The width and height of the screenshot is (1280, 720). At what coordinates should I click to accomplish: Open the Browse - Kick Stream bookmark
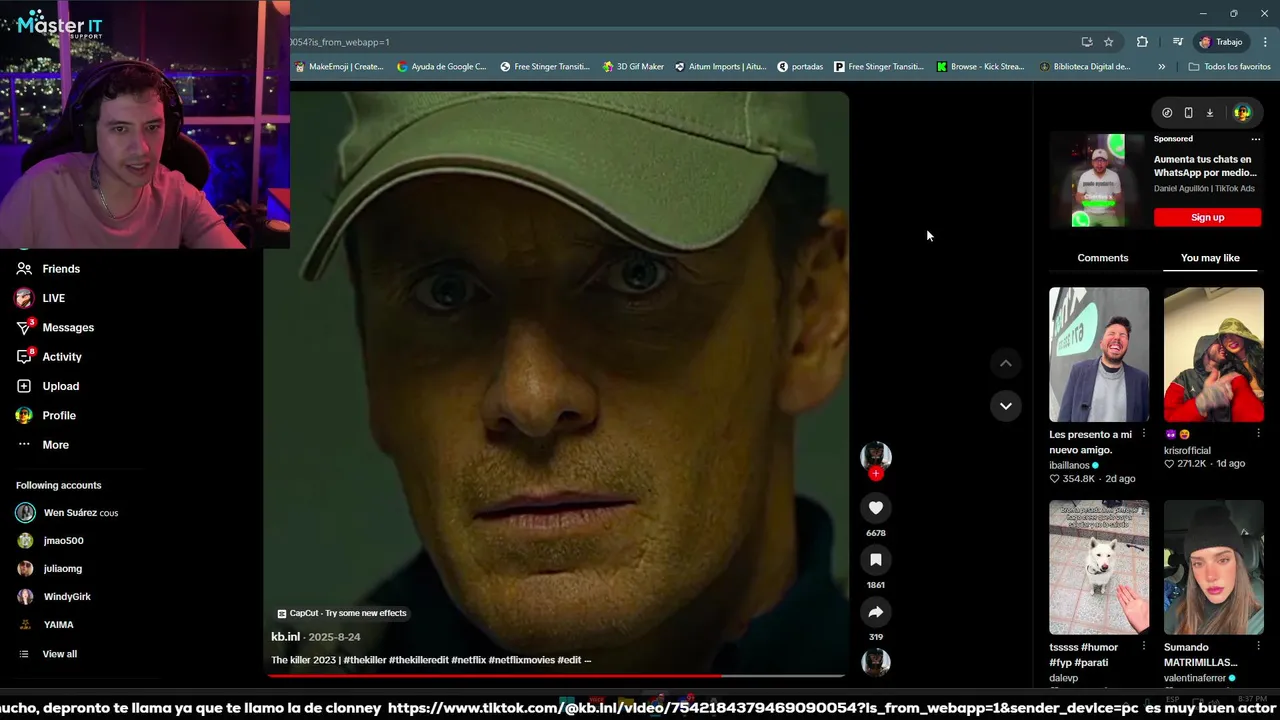980,67
